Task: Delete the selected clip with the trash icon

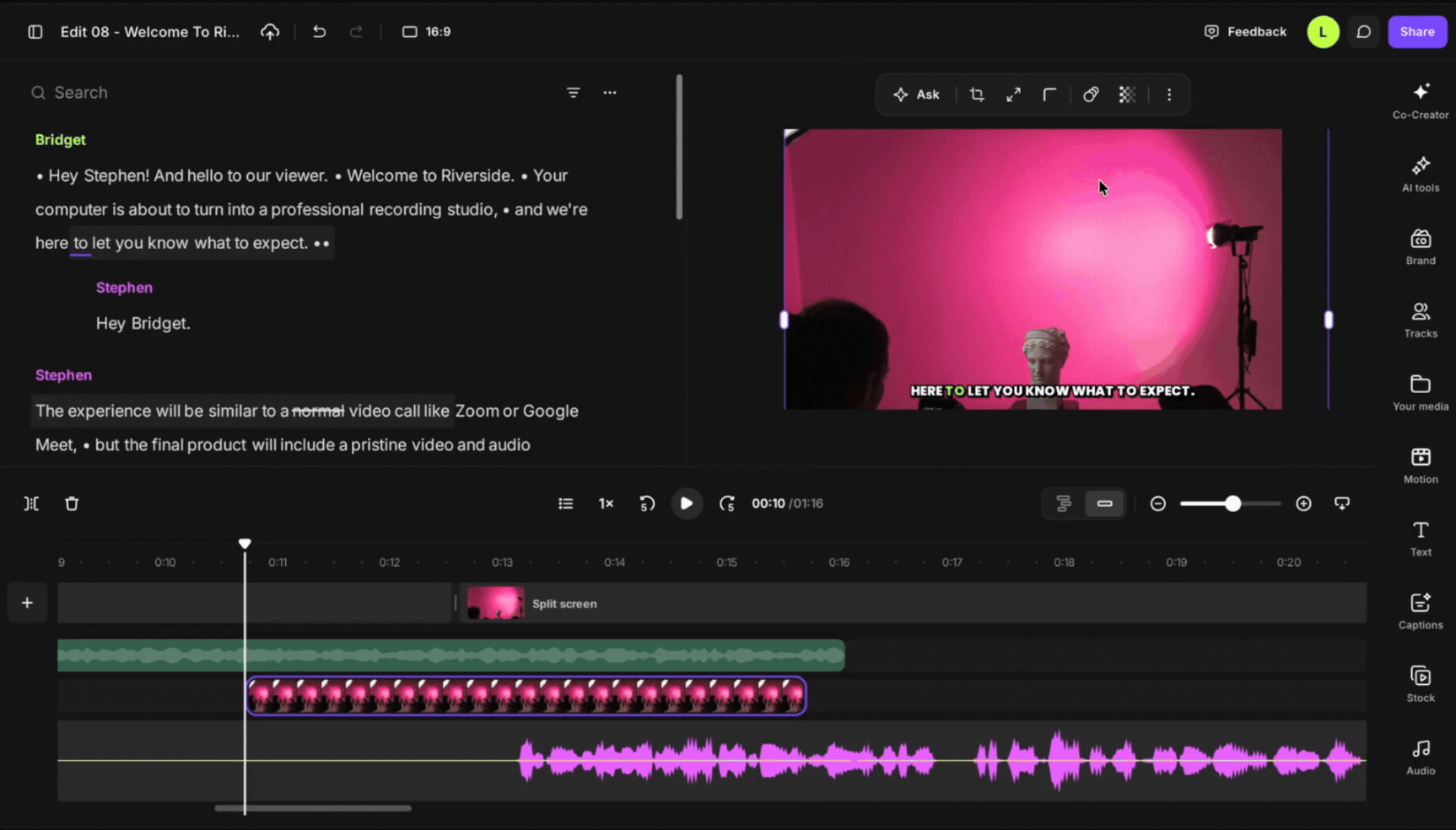Action: coord(72,504)
